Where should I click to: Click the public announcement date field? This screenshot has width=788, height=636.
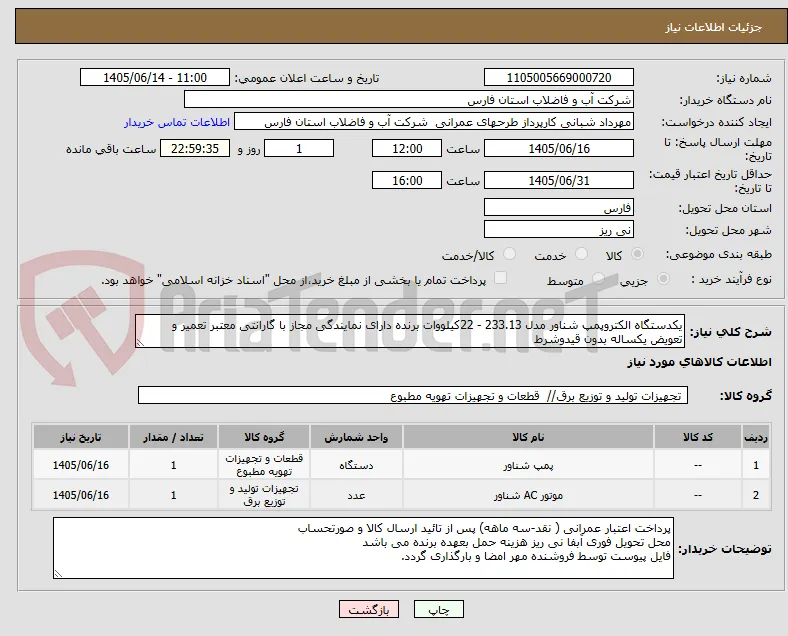pos(155,77)
